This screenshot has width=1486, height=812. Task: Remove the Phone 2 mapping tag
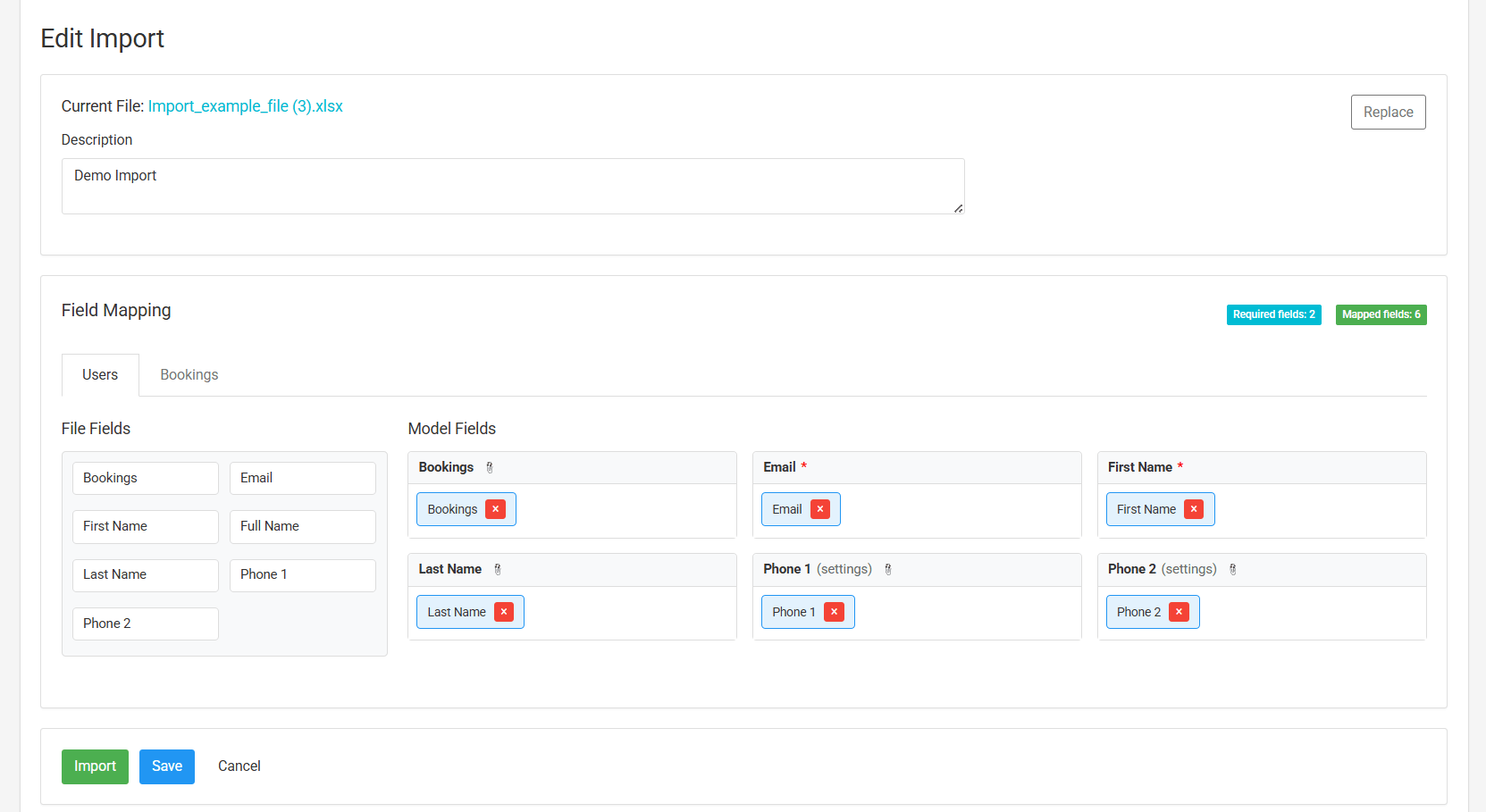click(x=1180, y=612)
